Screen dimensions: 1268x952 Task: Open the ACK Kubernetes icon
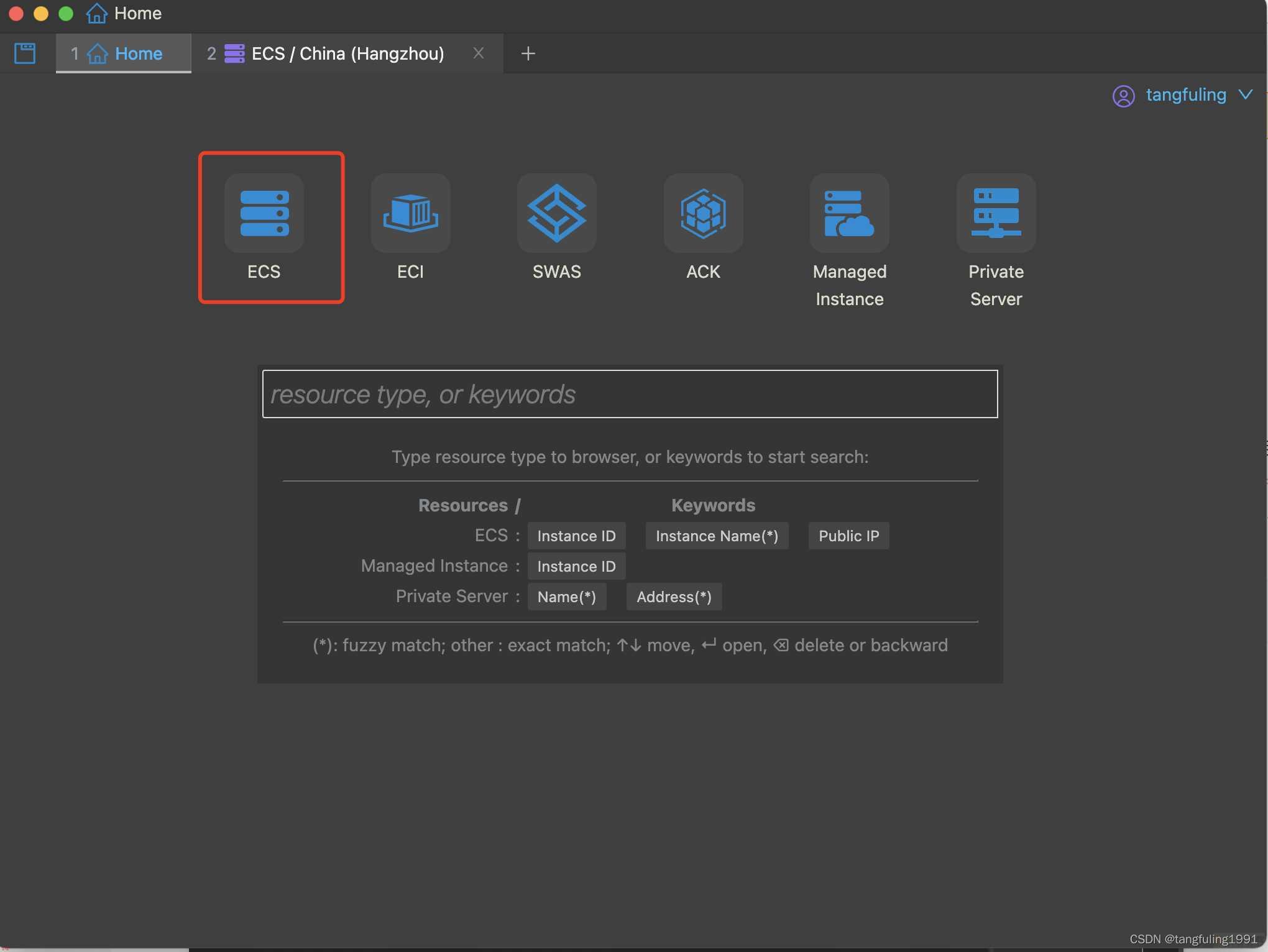pos(704,213)
